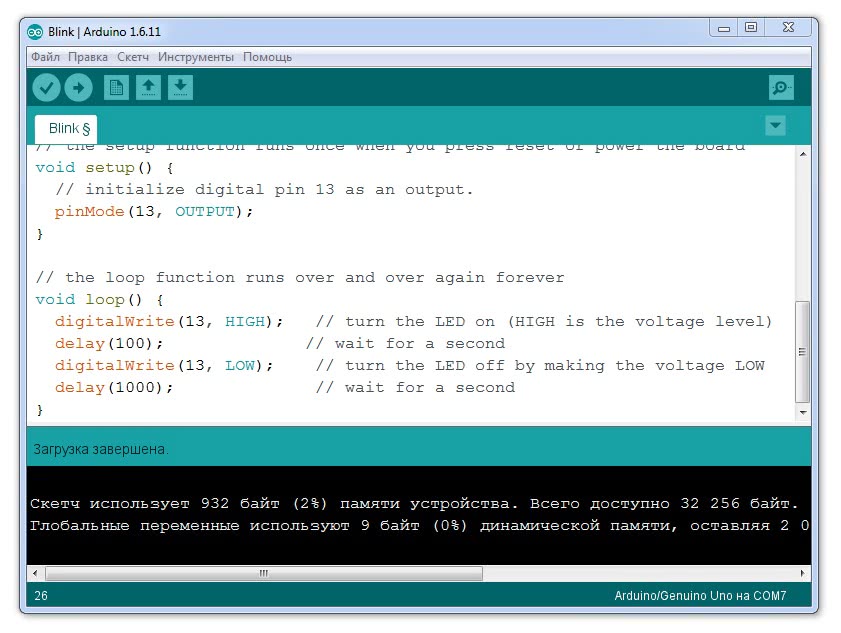Open the Скетч menu
Viewport: 841px width, 633px height.
pyautogui.click(x=133, y=57)
